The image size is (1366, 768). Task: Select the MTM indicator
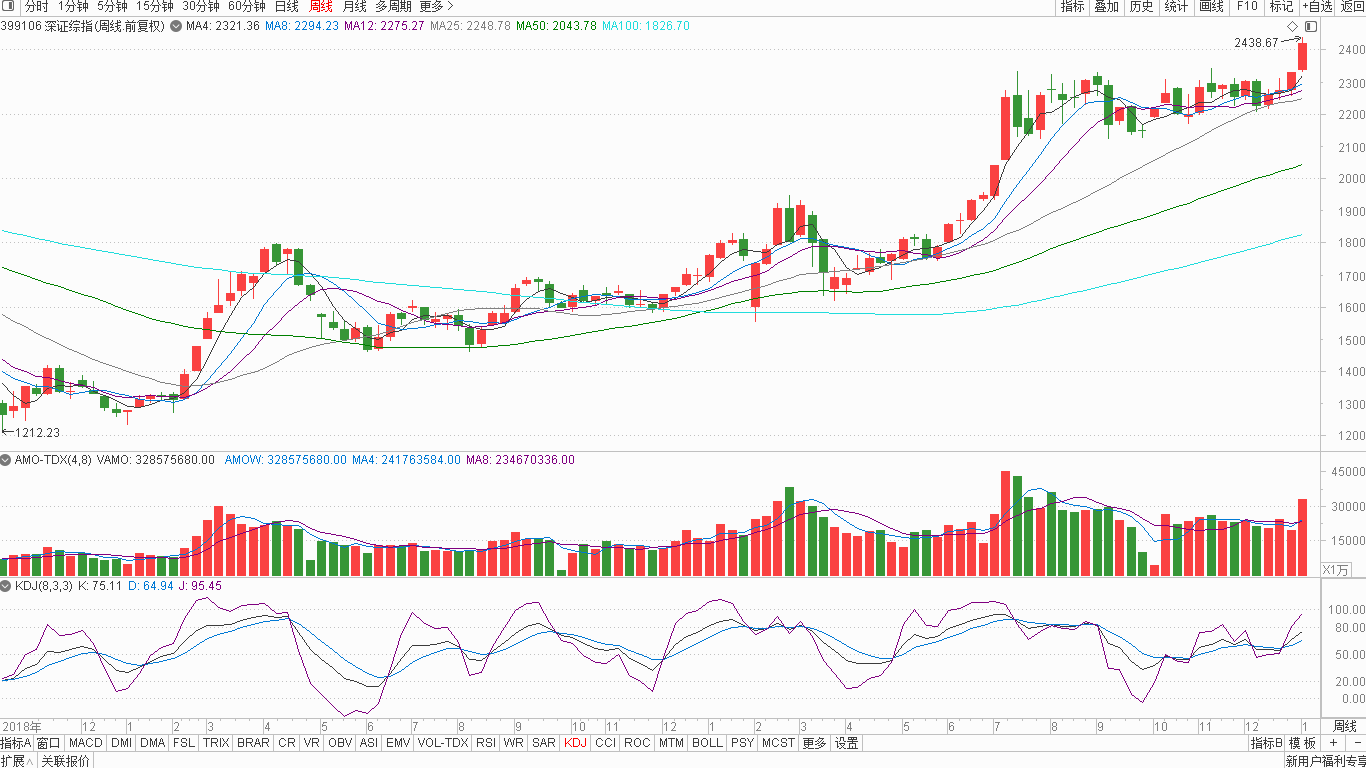(x=672, y=743)
